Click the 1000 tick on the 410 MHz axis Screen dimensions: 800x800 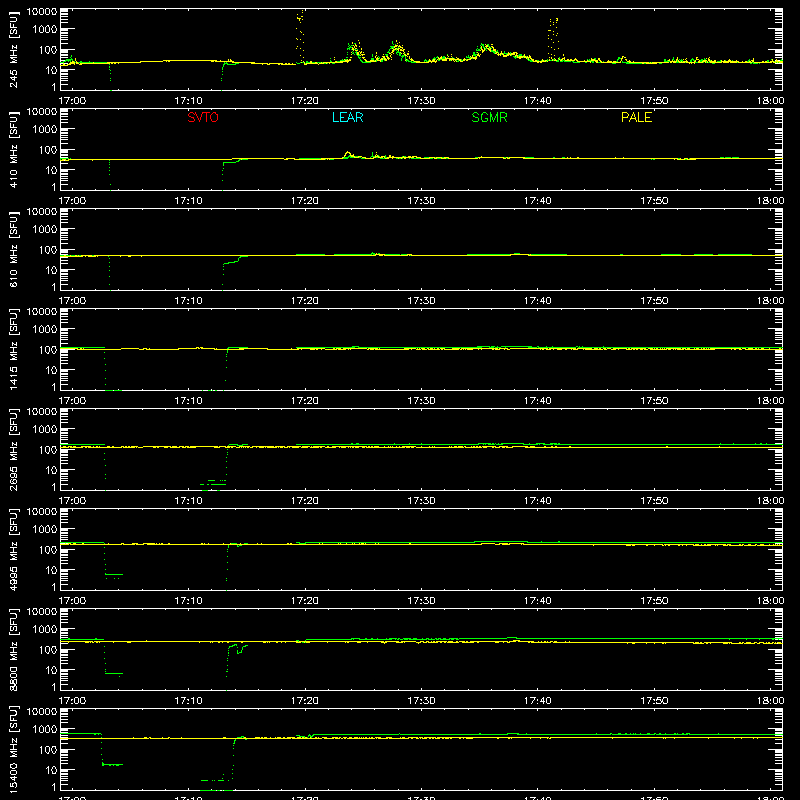coord(45,130)
